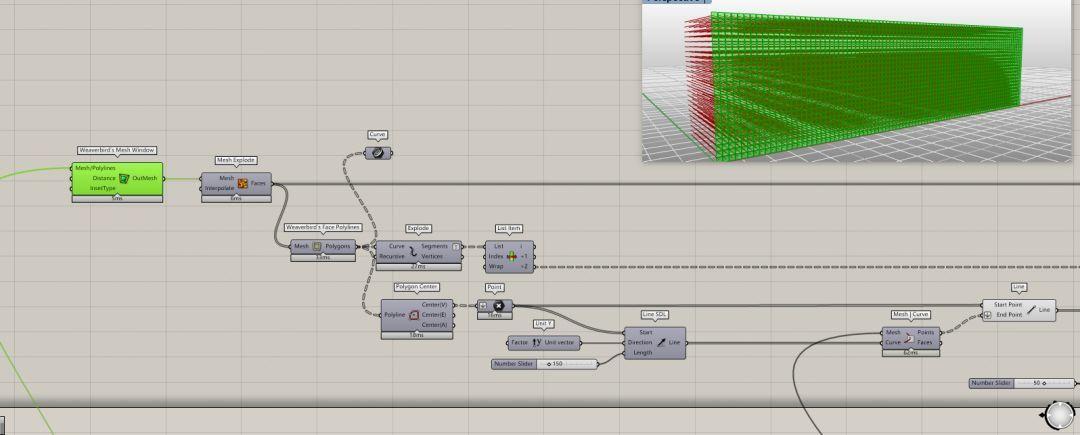Click the Explode curve component icon
This screenshot has height=435, width=1080.
point(413,251)
